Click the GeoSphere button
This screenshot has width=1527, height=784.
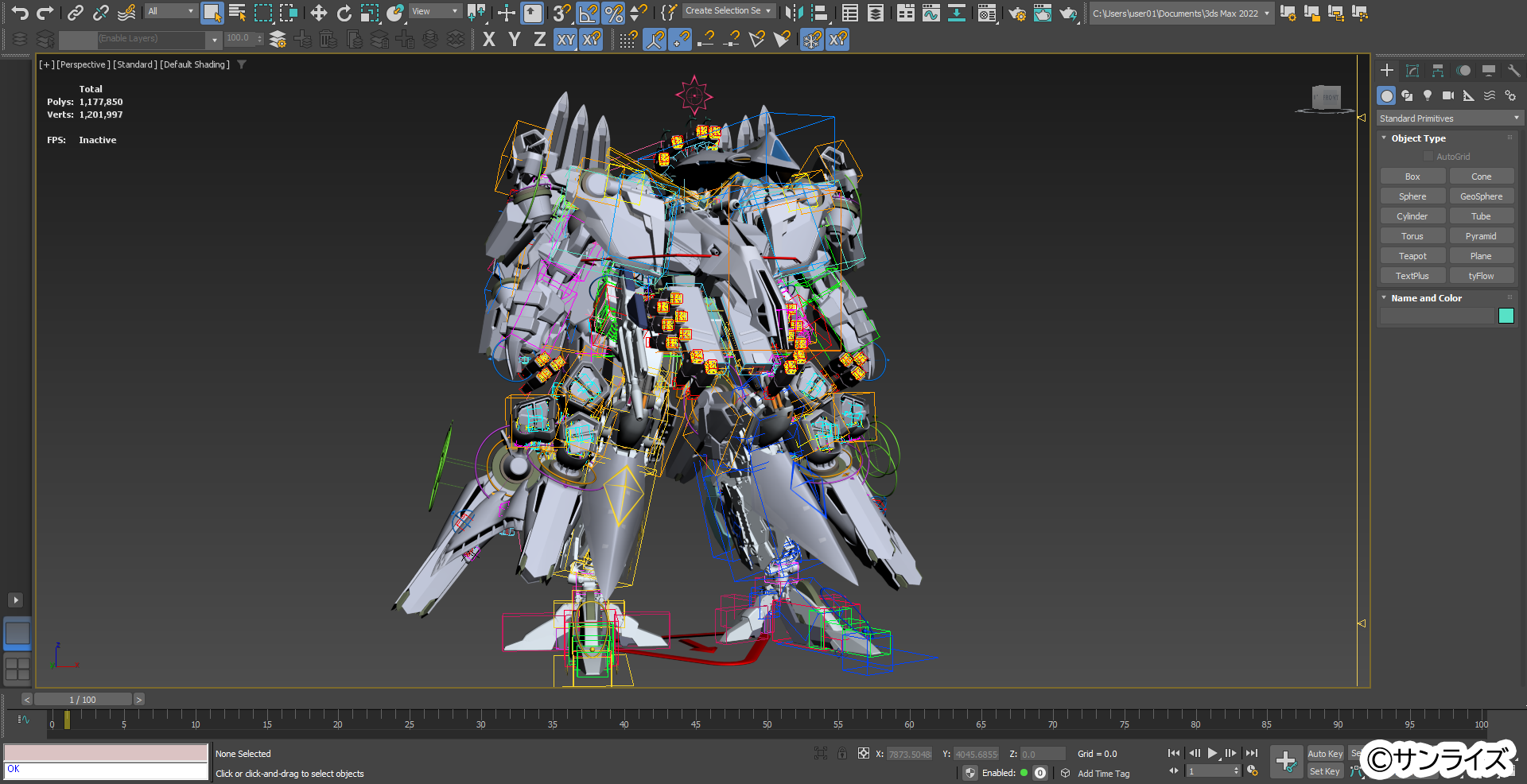pos(1482,196)
